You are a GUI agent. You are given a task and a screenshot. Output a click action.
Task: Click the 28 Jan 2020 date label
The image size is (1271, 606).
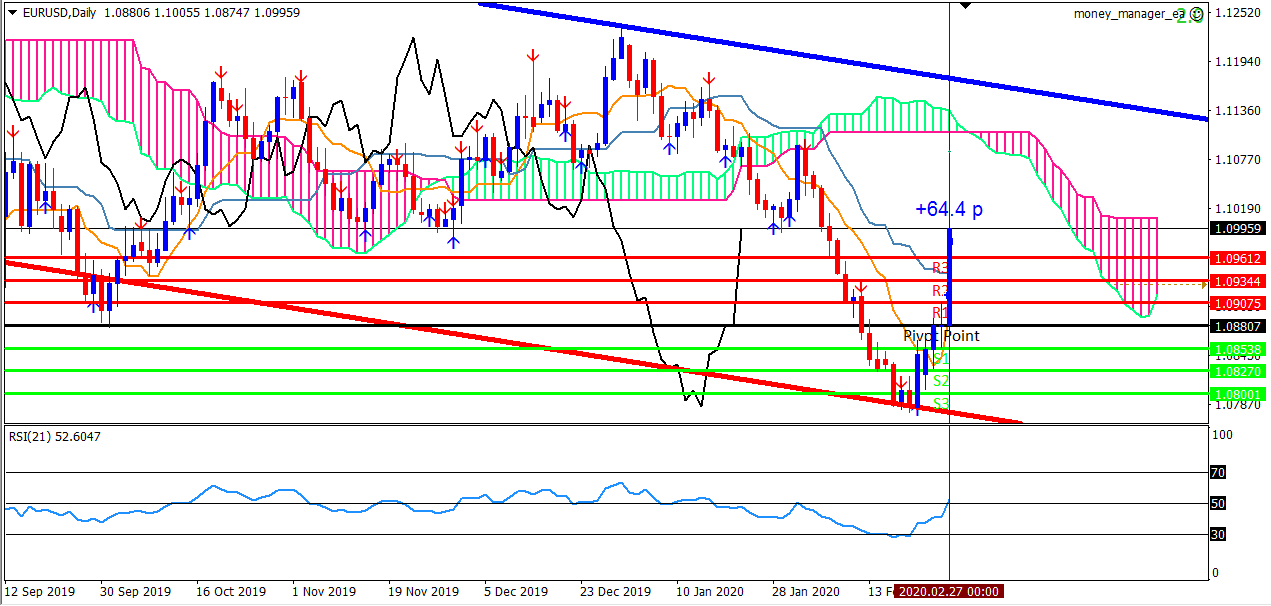coord(807,591)
